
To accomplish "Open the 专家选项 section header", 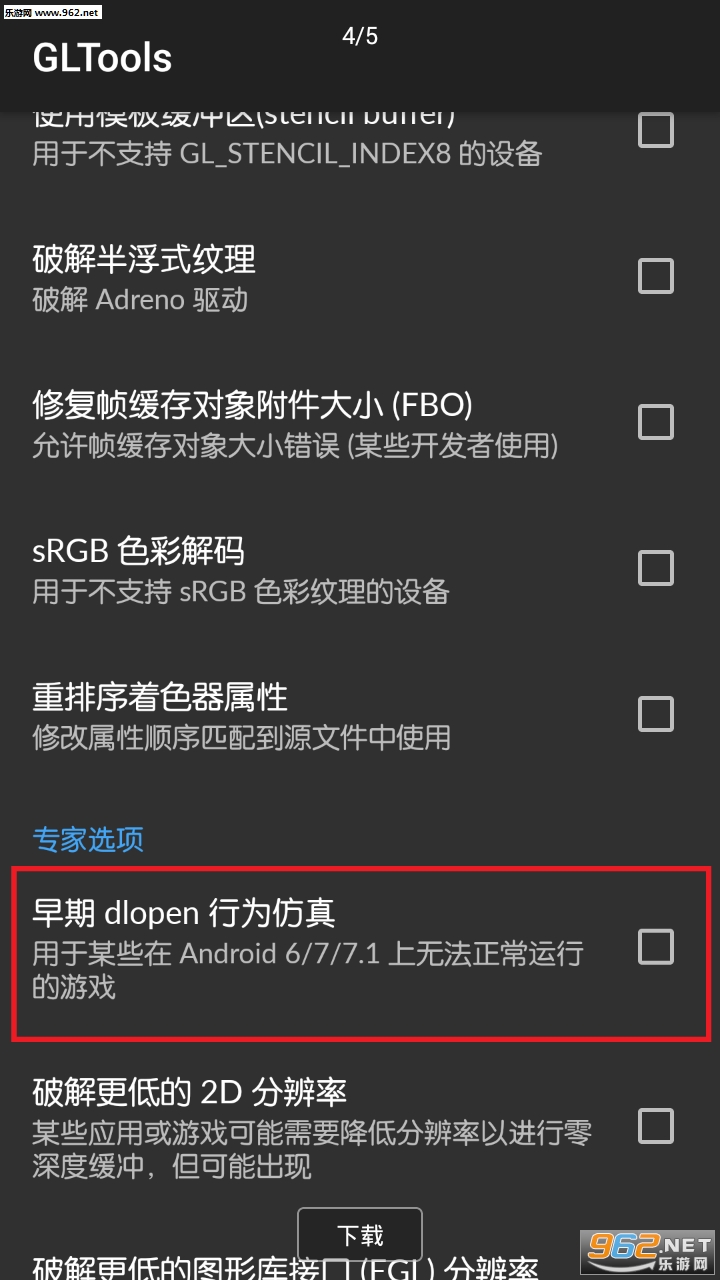I will (x=88, y=839).
